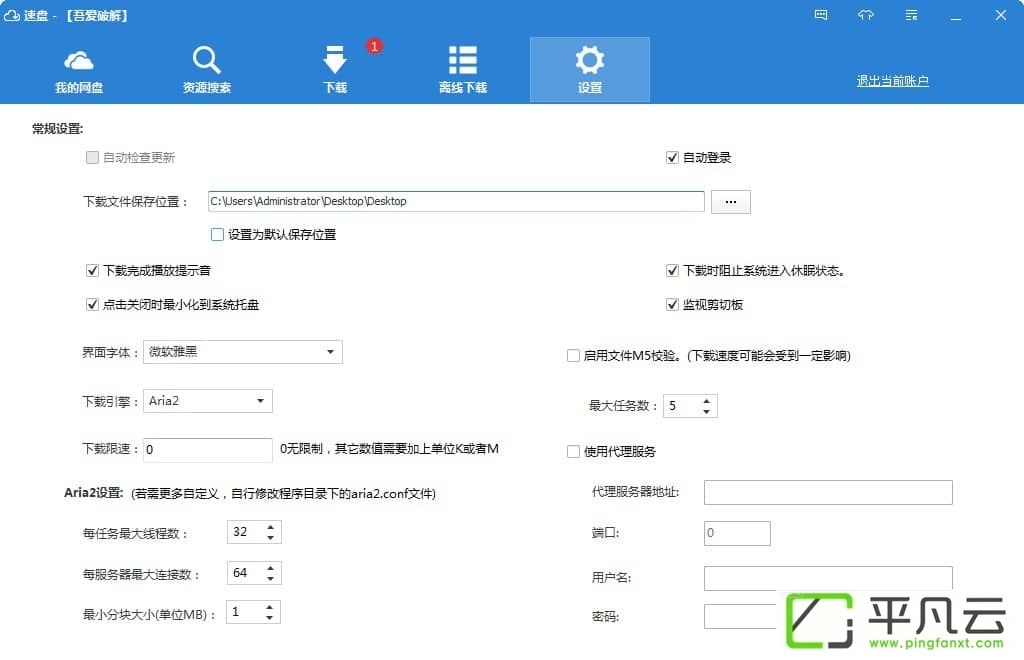Enable 启用文件M5校验 checkbox
The width and height of the screenshot is (1024, 660).
click(x=573, y=356)
